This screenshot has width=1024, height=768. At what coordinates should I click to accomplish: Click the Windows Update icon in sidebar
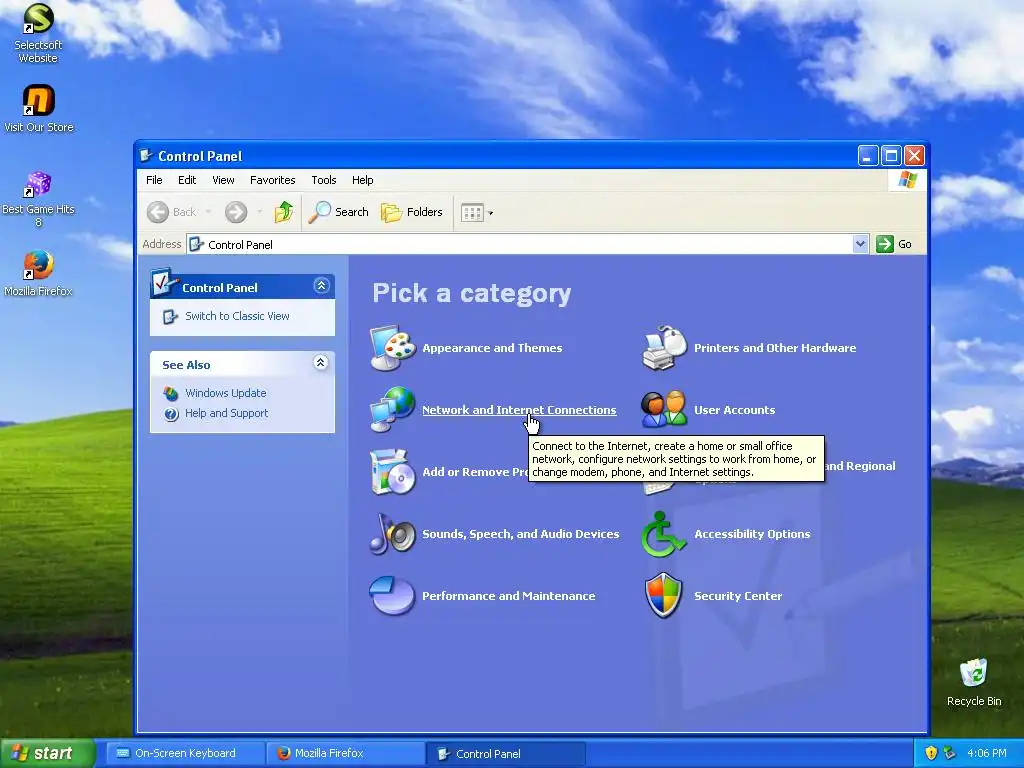point(171,393)
